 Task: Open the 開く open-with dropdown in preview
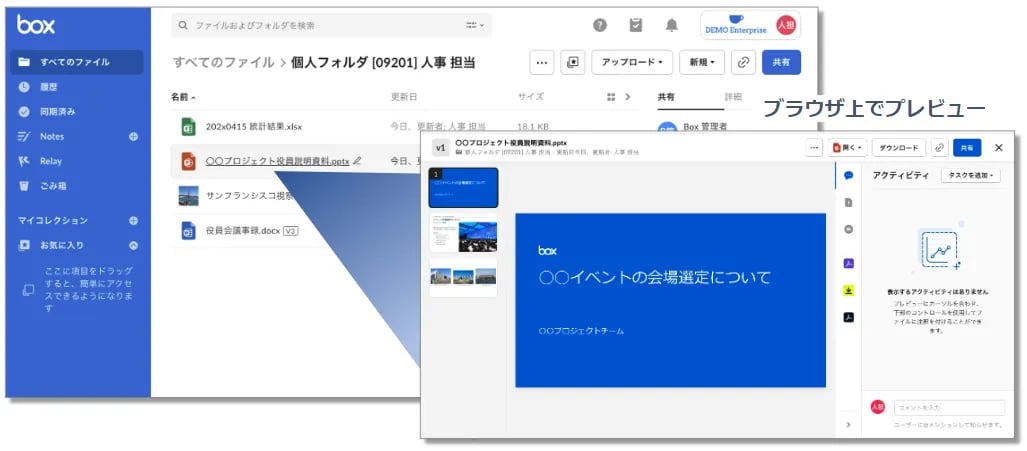[x=848, y=148]
